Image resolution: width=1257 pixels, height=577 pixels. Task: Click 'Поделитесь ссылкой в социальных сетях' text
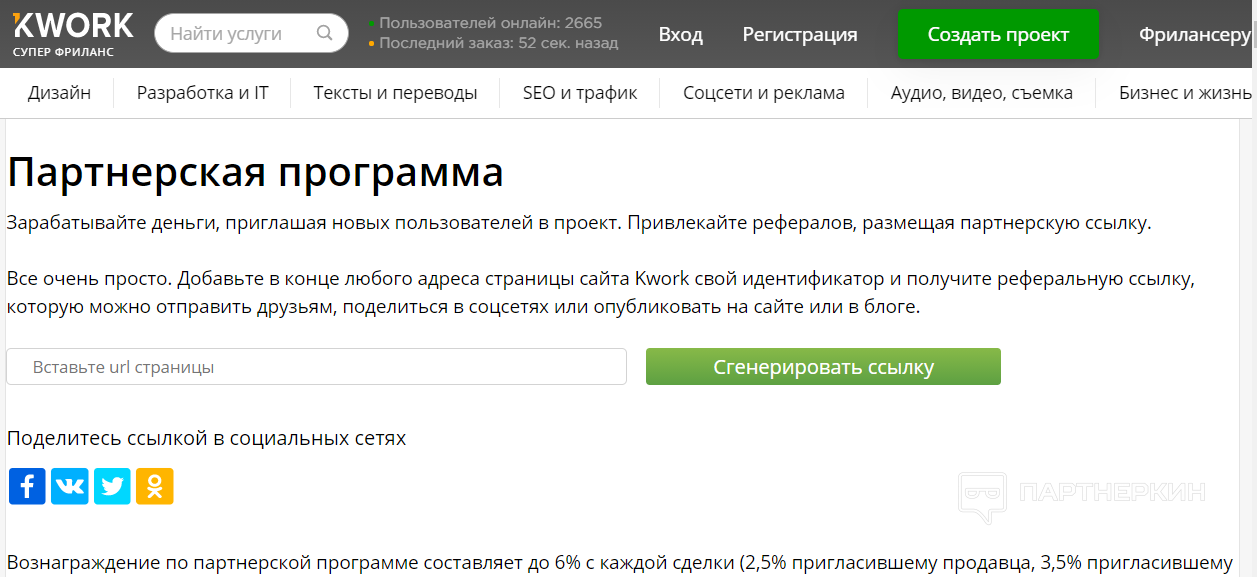tap(206, 438)
